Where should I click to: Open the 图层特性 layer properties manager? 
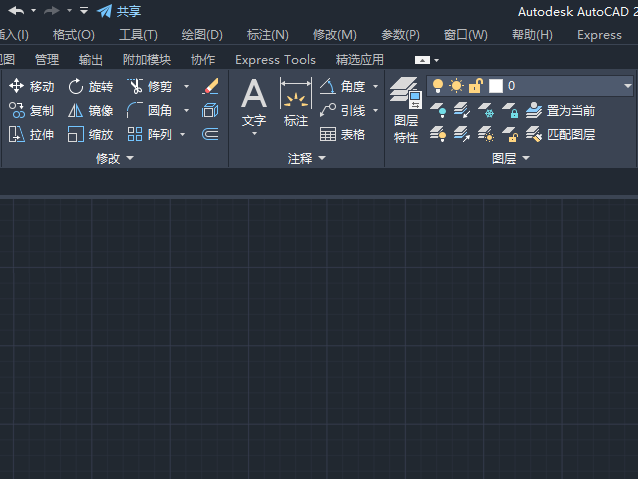pyautogui.click(x=406, y=110)
